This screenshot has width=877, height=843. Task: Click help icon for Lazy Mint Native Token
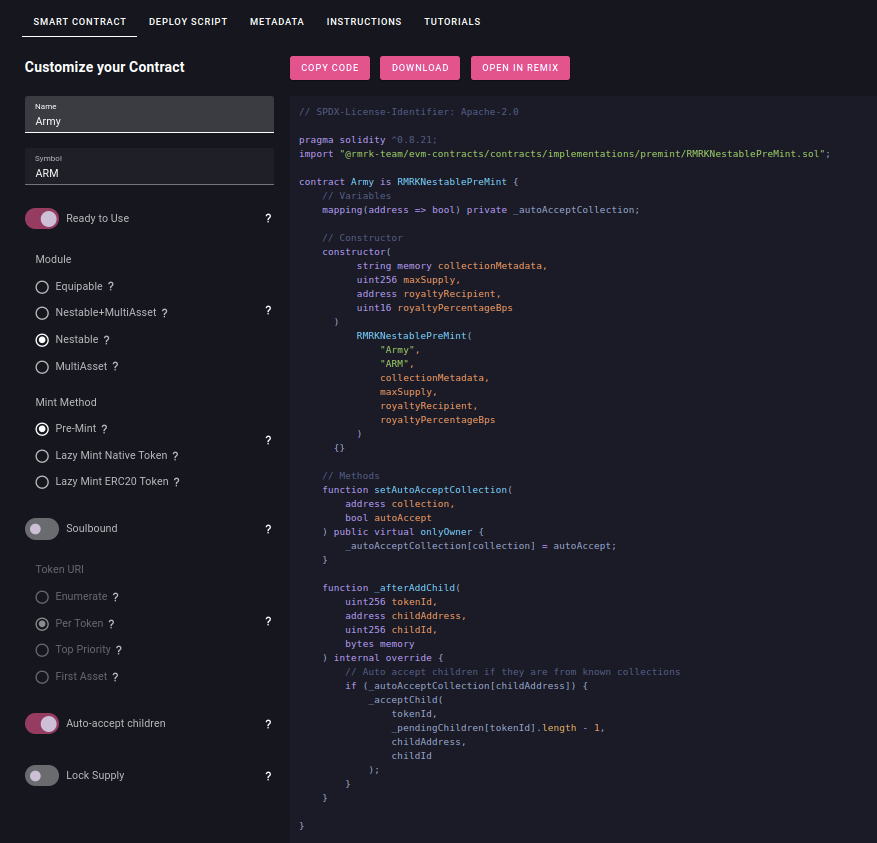coord(175,456)
